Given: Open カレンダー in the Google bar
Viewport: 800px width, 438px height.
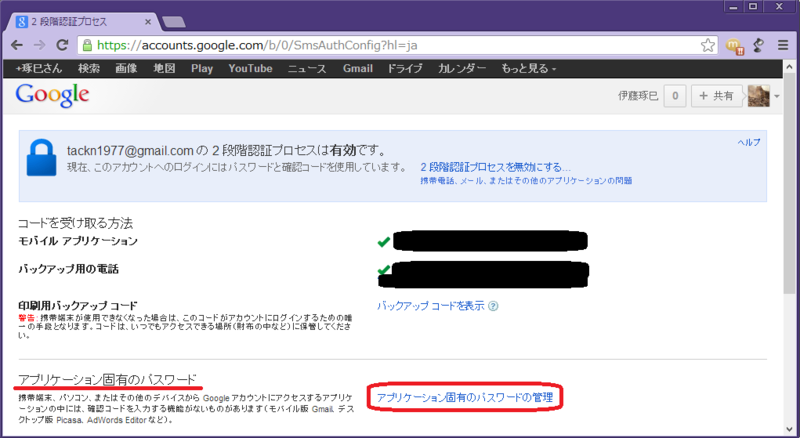Looking at the screenshot, I should pyautogui.click(x=462, y=68).
